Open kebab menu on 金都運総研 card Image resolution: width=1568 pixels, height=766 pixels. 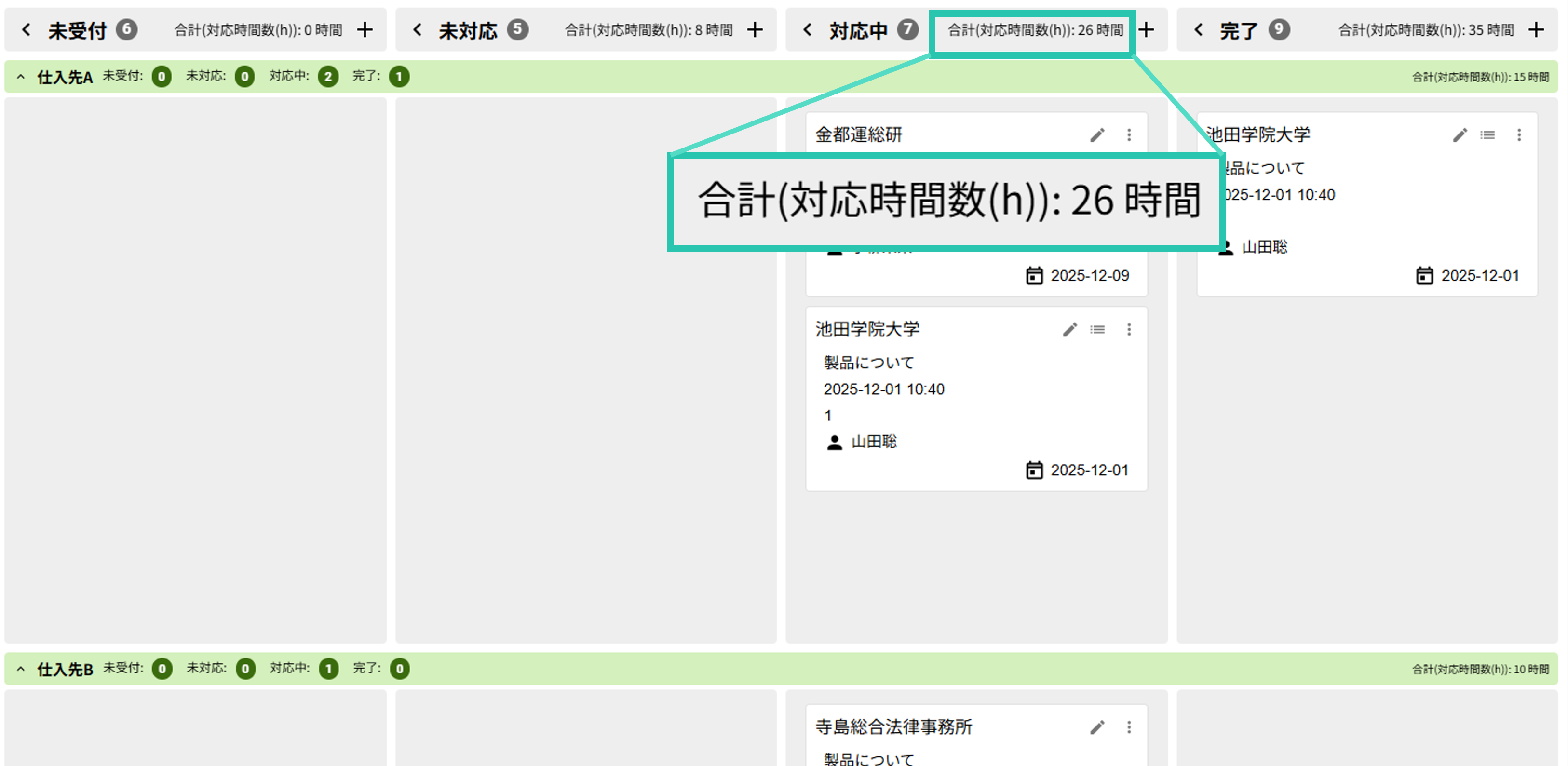click(x=1129, y=135)
